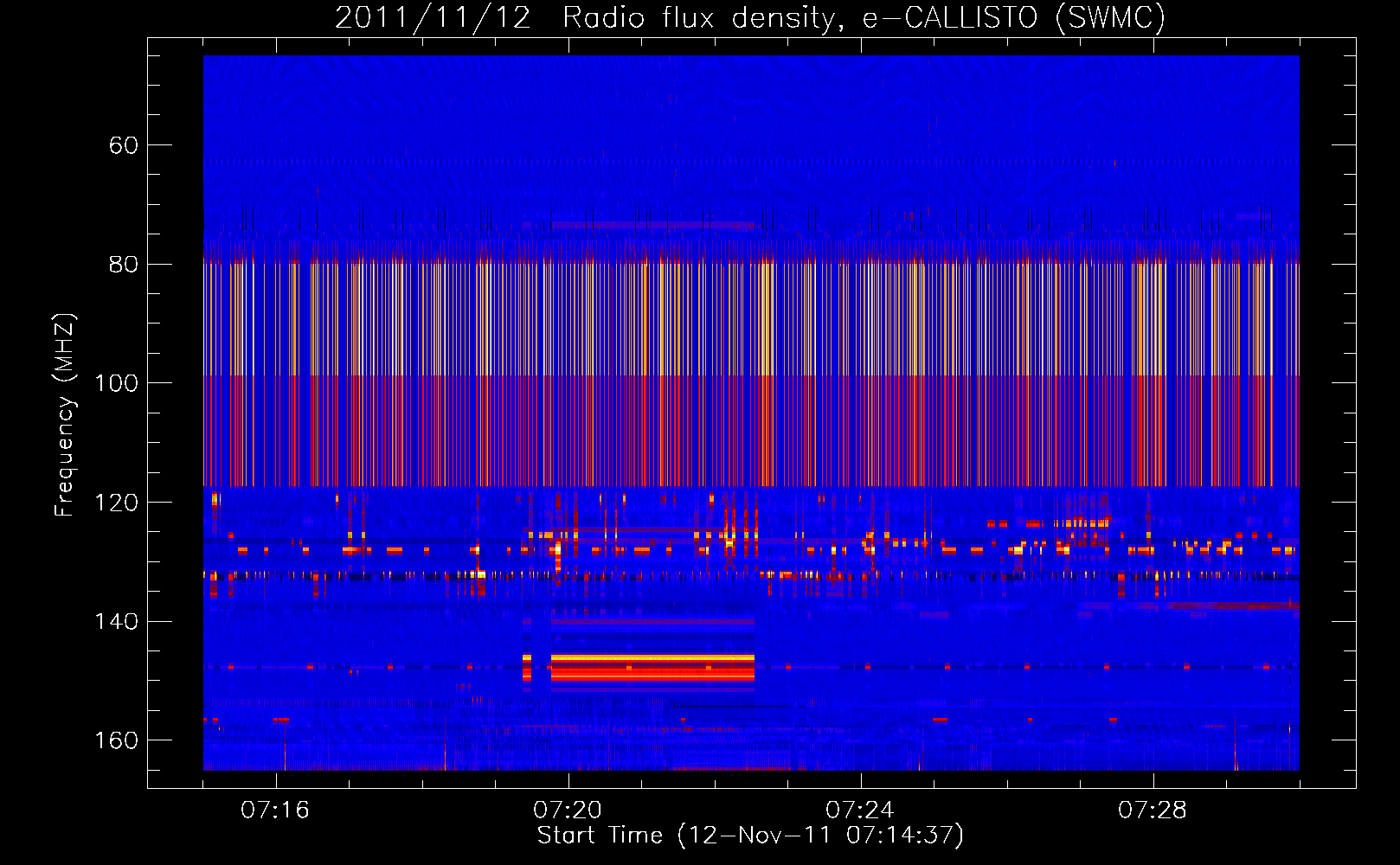
Task: Click the 140 frequency tick label
Action: [117, 622]
